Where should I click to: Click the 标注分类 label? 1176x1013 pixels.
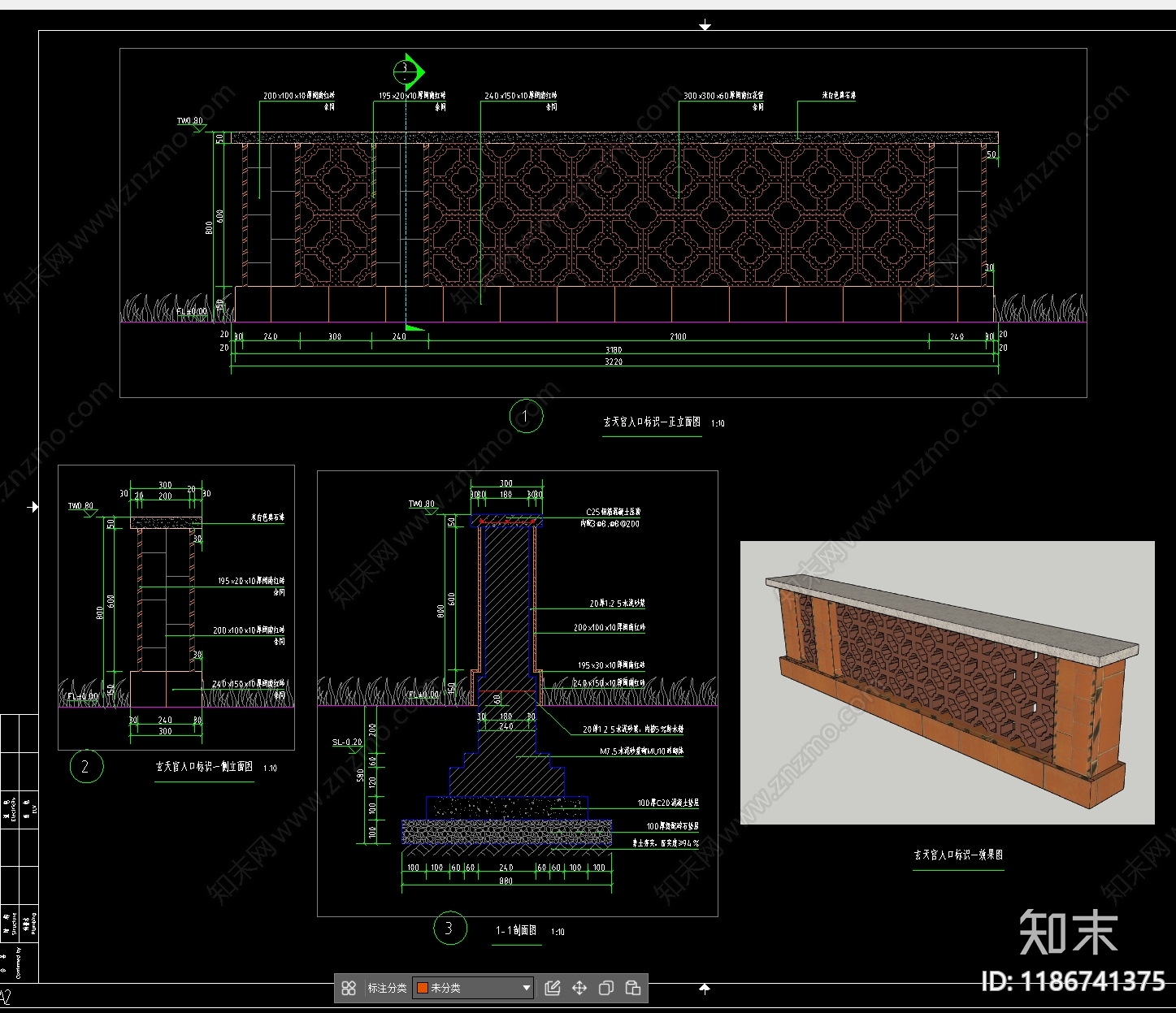click(387, 988)
